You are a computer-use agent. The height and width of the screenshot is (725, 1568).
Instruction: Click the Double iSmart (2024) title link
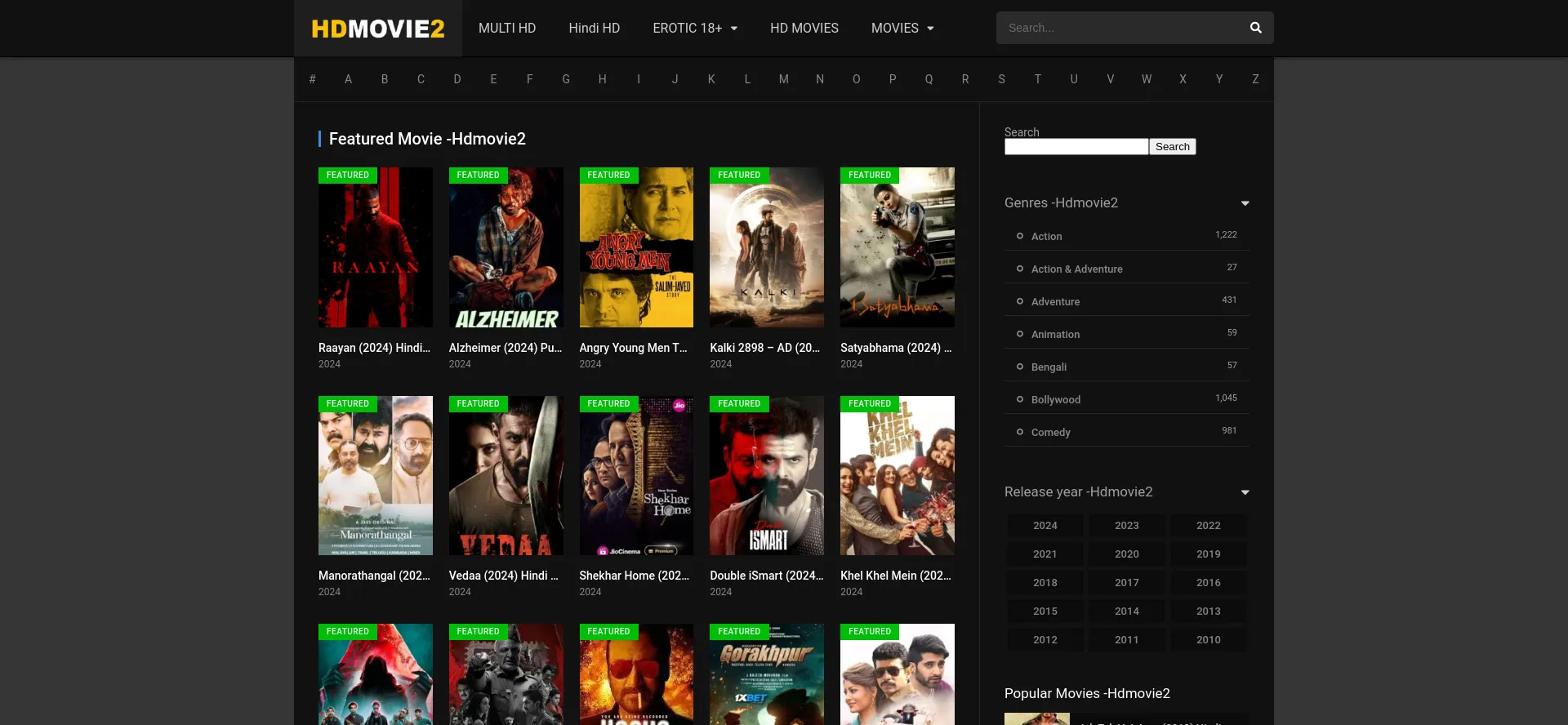point(767,576)
